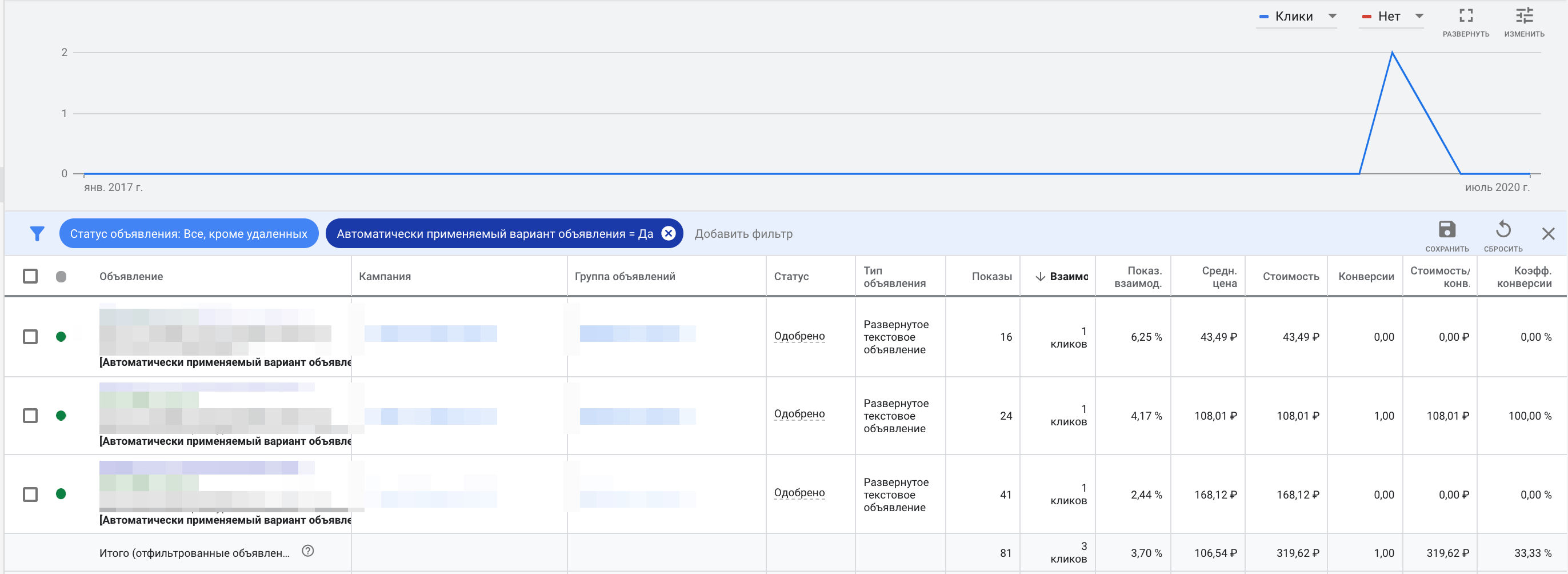Click Одобрено status in 41 показы row
The width and height of the screenshot is (1568, 574).
pos(799,493)
